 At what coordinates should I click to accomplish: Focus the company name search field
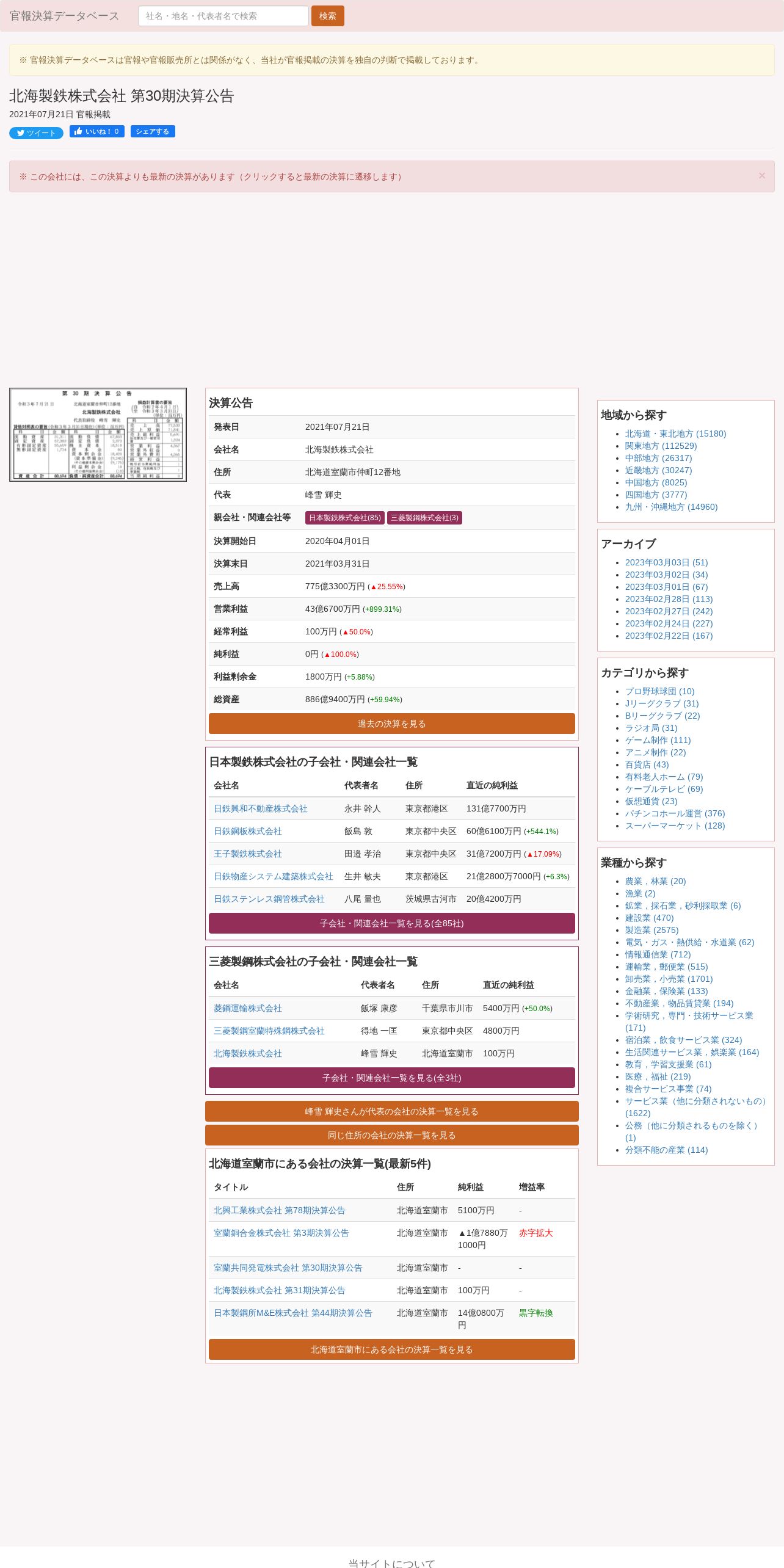(x=223, y=16)
